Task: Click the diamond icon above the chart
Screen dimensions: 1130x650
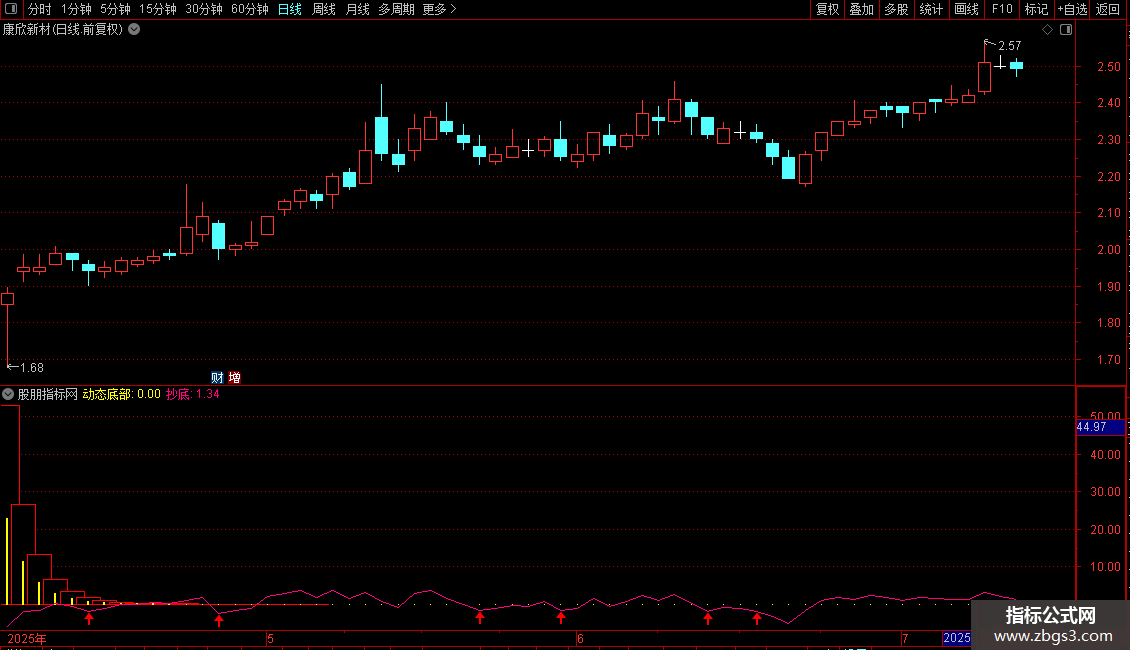Action: point(1048,30)
